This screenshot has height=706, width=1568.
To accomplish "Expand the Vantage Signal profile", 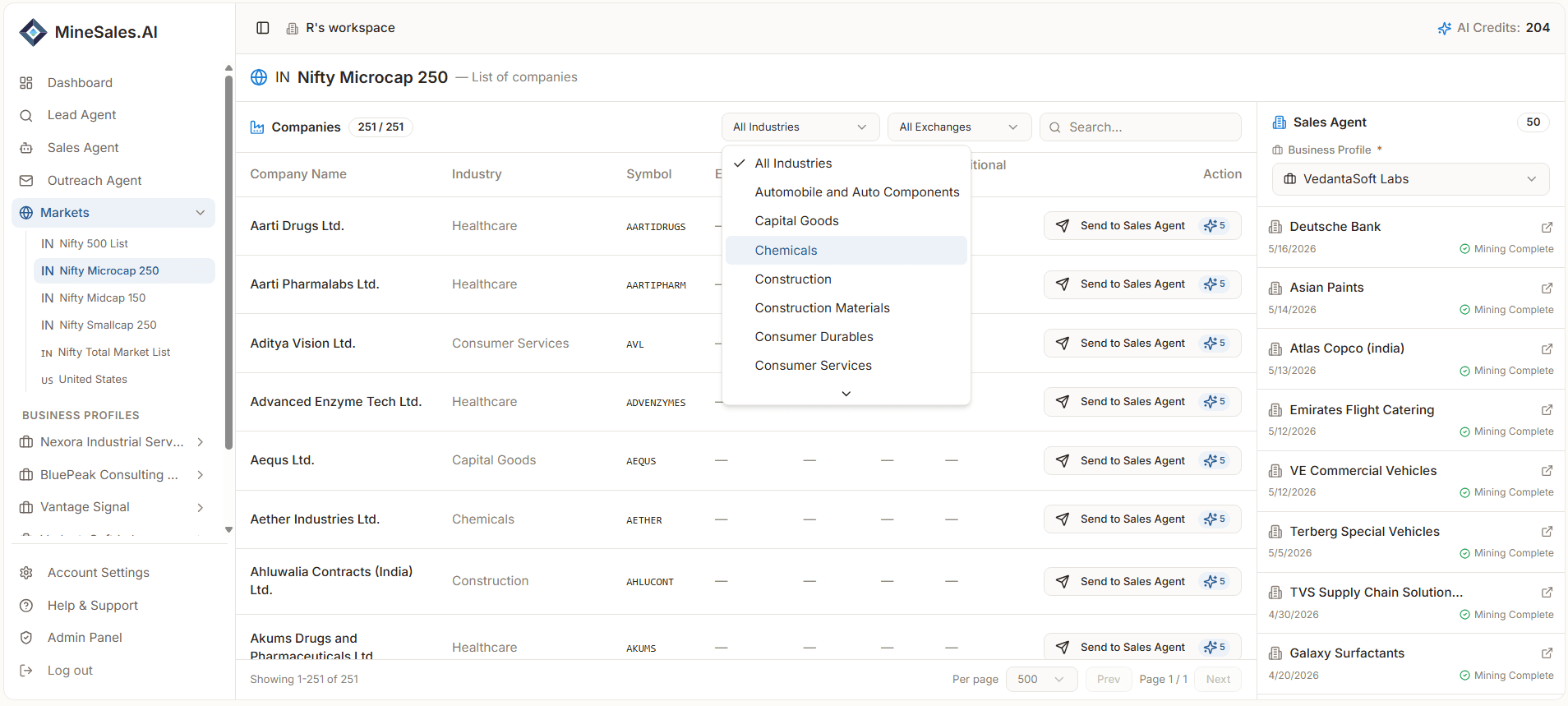I will click(x=201, y=507).
